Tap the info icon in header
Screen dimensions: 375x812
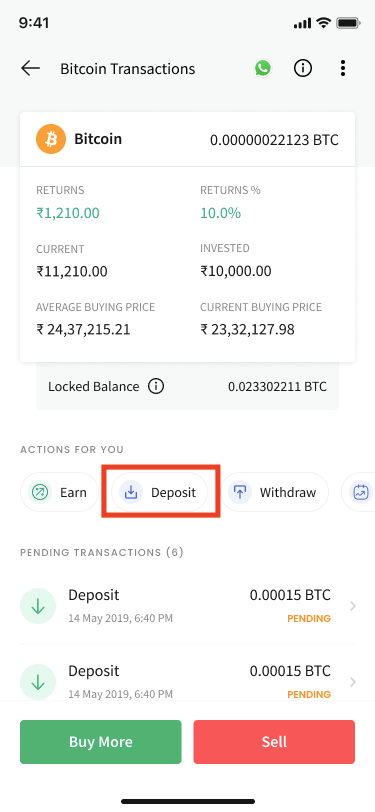(303, 68)
